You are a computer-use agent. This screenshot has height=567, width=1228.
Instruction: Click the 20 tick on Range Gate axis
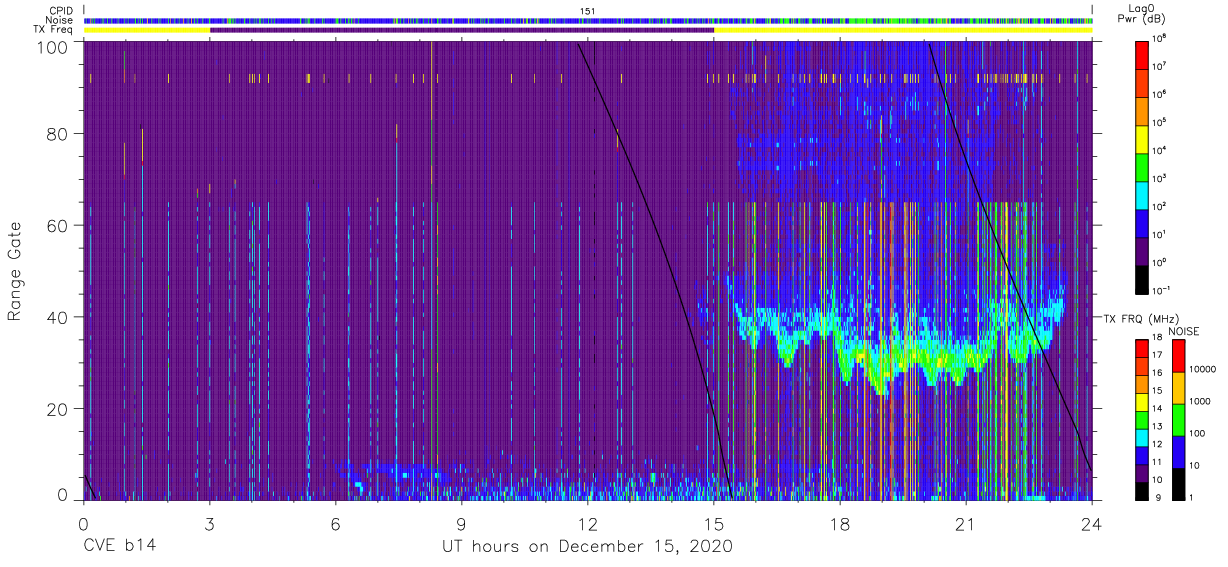[x=57, y=409]
